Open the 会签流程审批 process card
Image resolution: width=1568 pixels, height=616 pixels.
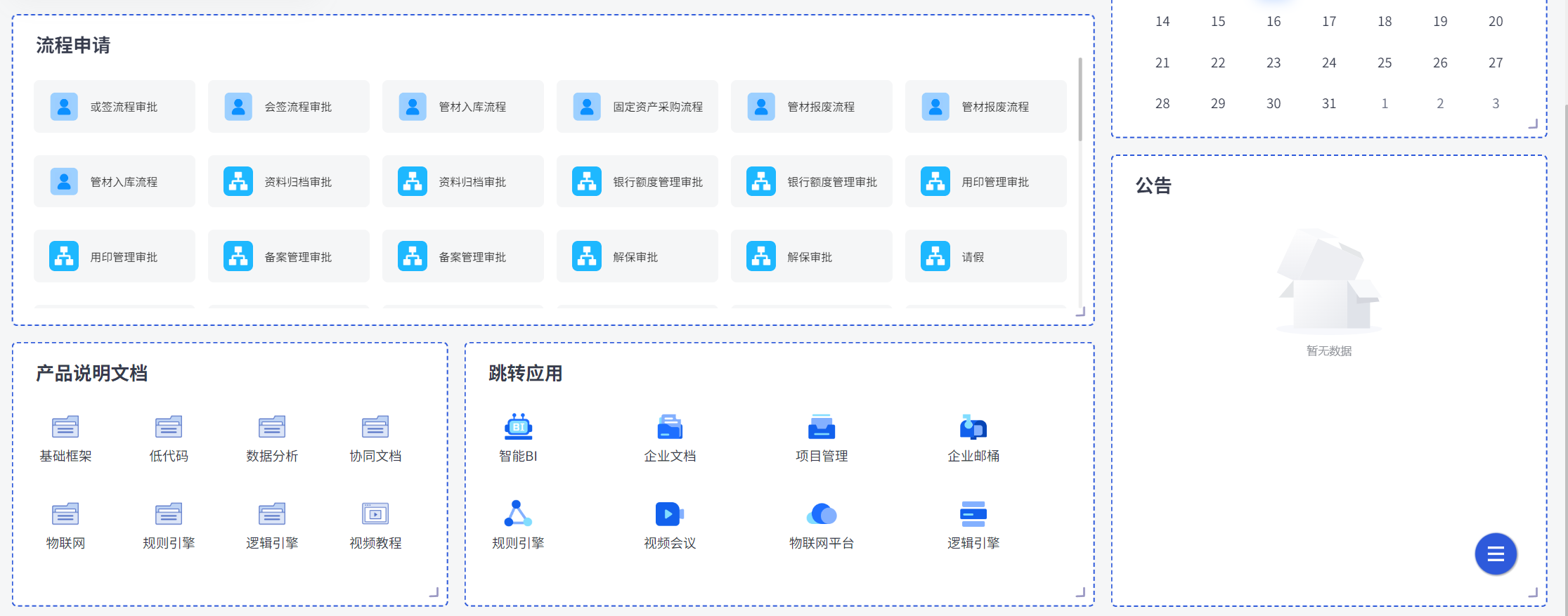[289, 107]
